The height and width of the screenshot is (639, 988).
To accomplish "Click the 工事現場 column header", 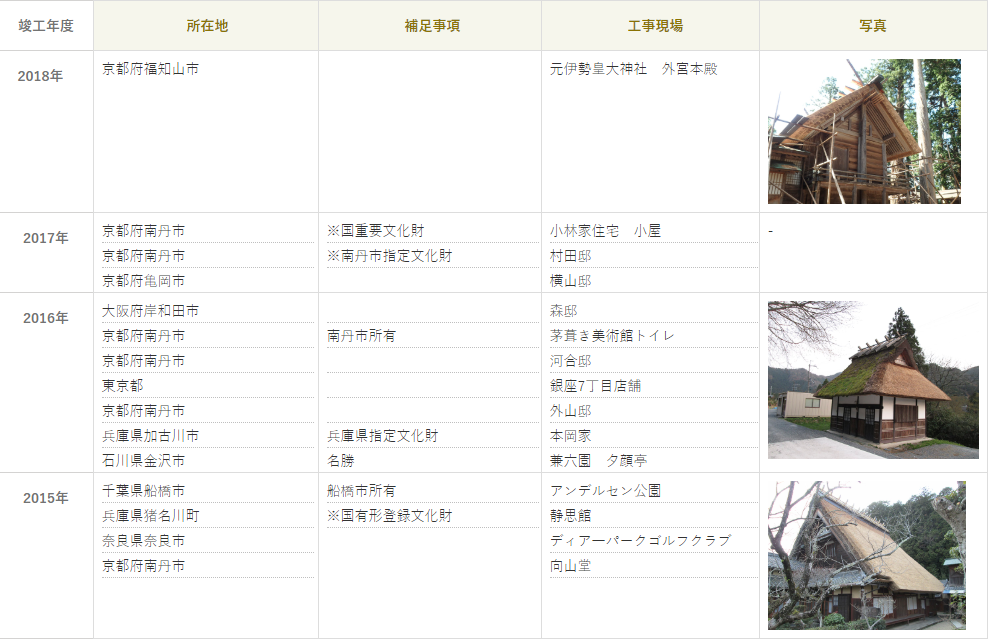I will point(650,26).
